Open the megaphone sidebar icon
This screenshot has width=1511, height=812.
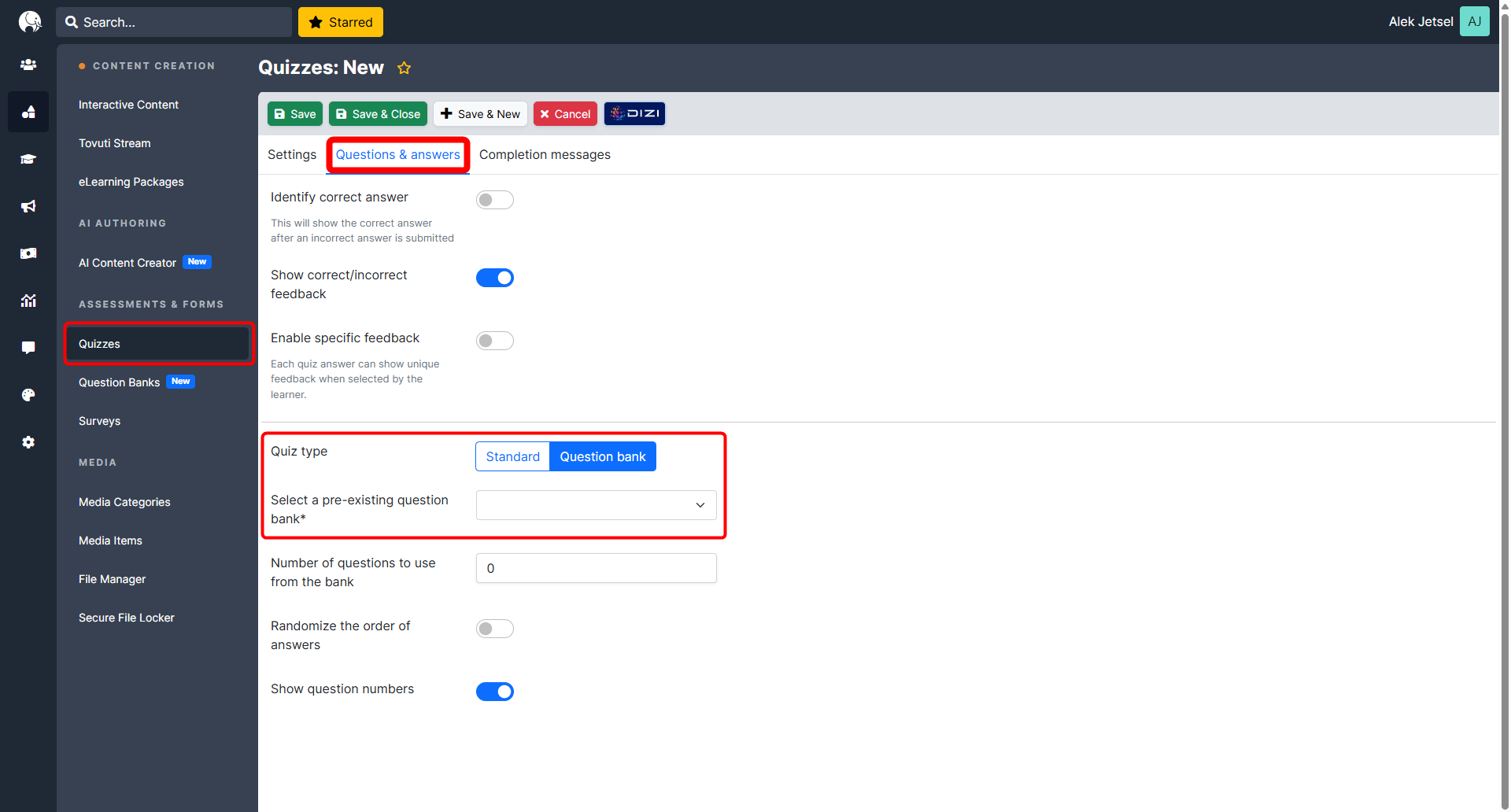28,206
